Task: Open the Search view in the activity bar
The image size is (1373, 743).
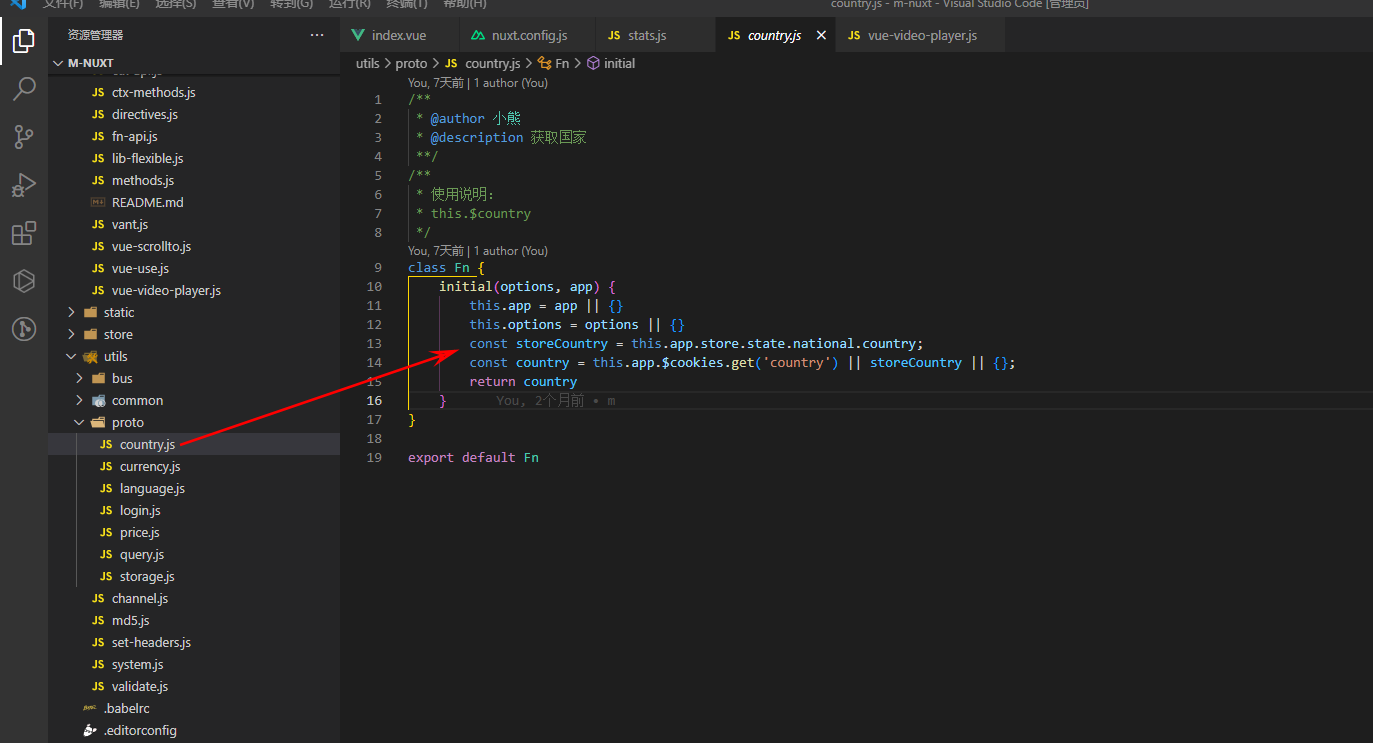Action: [x=23, y=89]
